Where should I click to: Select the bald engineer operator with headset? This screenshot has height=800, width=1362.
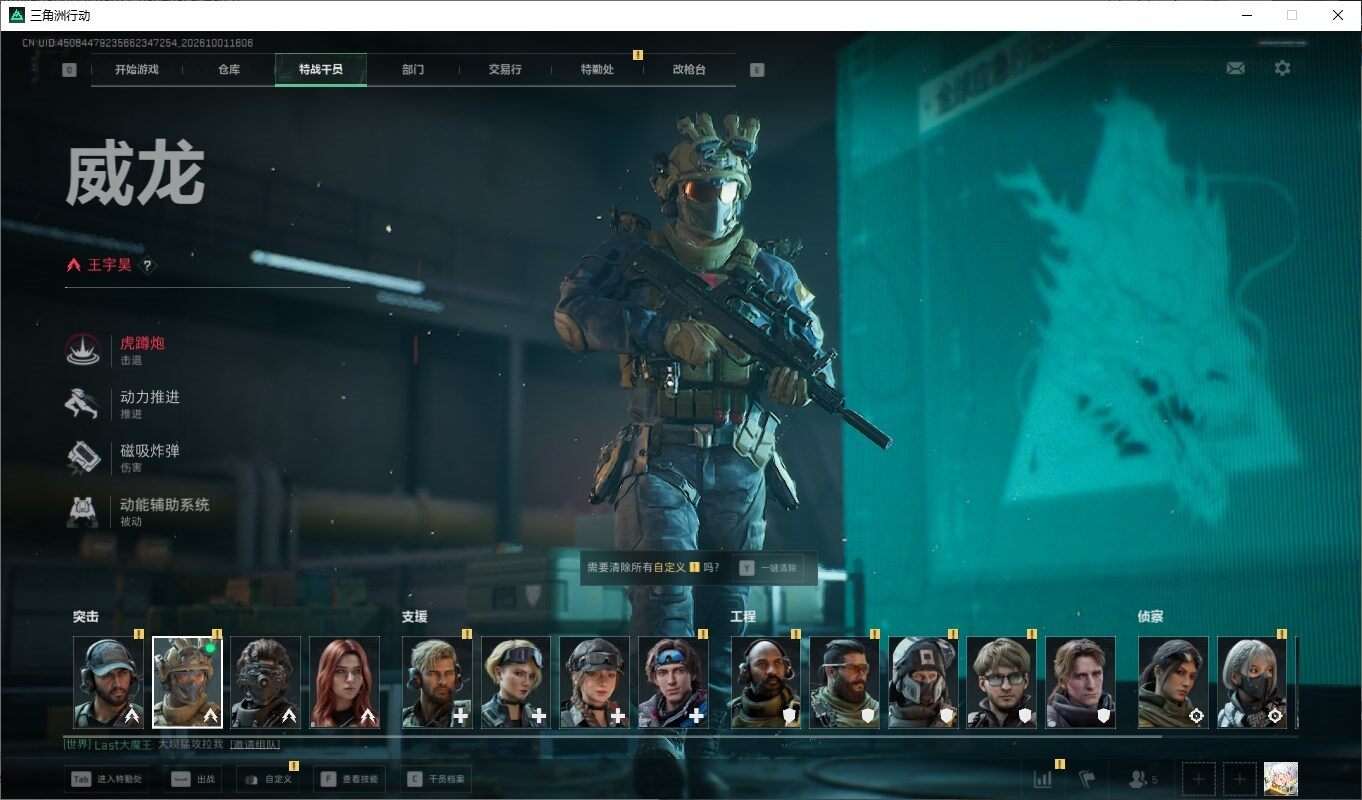click(x=766, y=682)
